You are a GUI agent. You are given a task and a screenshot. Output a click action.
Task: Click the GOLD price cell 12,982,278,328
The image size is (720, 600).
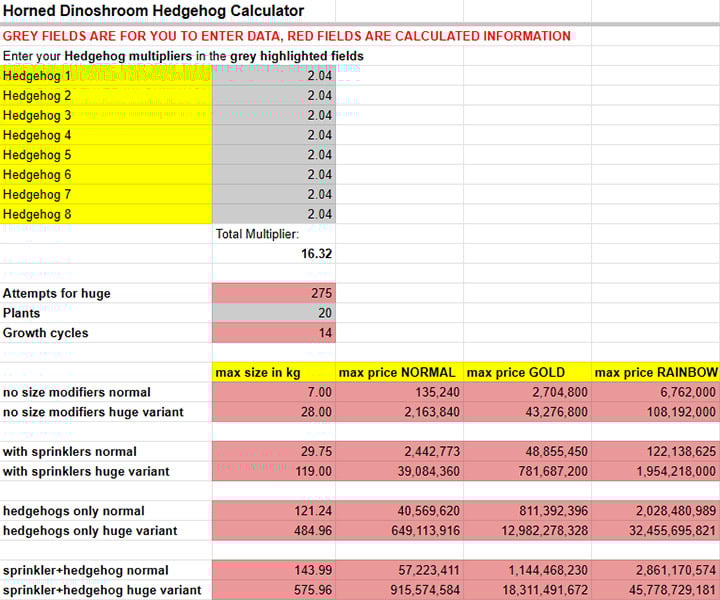click(x=528, y=531)
